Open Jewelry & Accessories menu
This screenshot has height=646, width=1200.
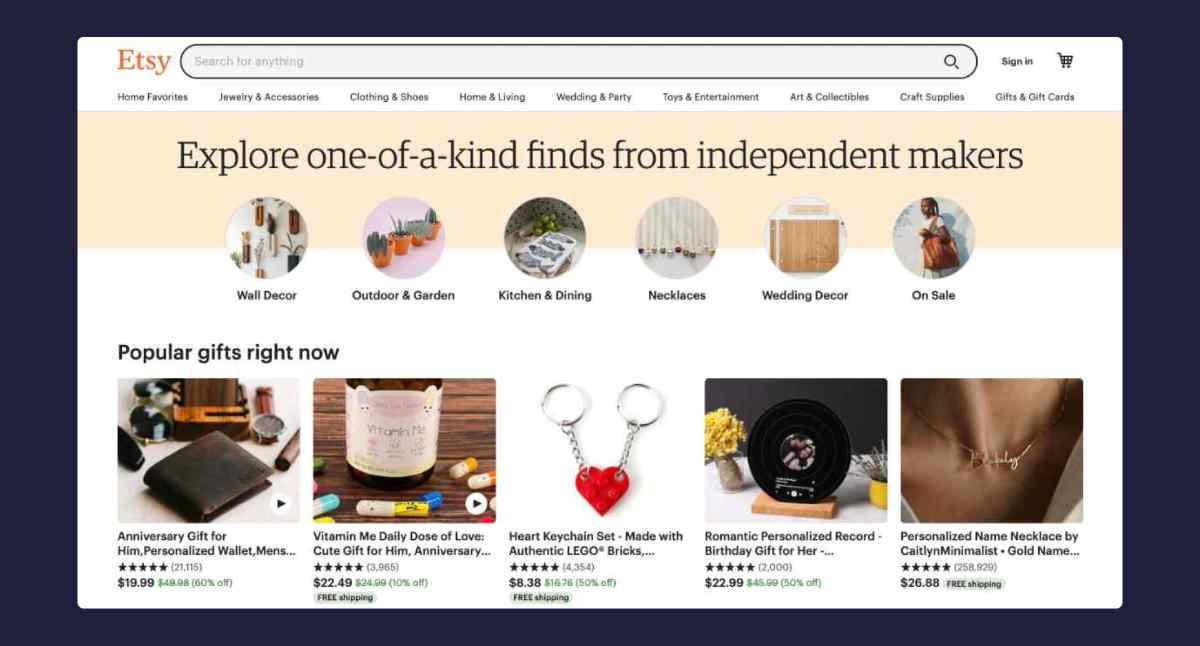(269, 97)
